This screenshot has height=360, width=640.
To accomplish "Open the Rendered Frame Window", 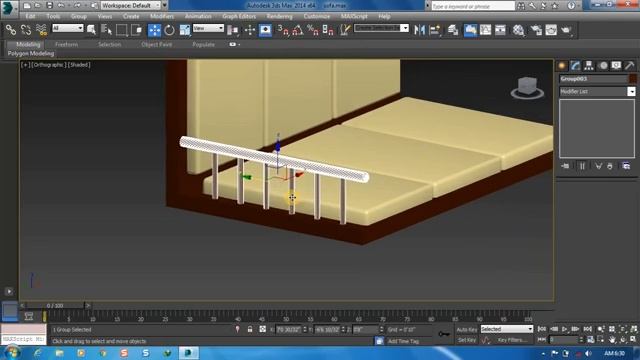I will [x=551, y=30].
